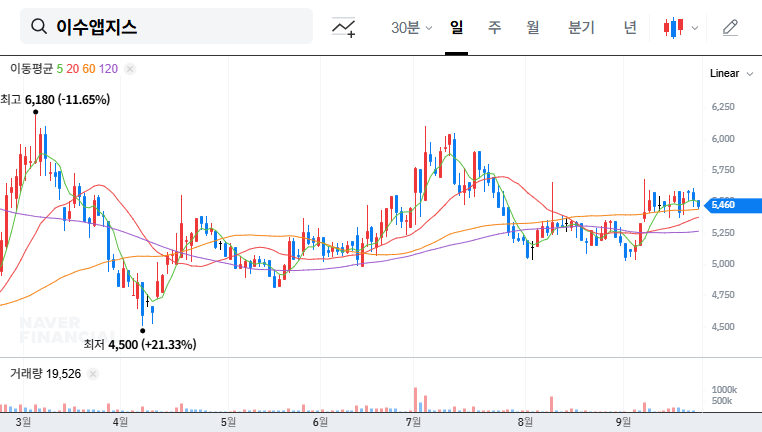The image size is (762, 432).
Task: Switch to the 년 yearly tab
Action: 630,28
